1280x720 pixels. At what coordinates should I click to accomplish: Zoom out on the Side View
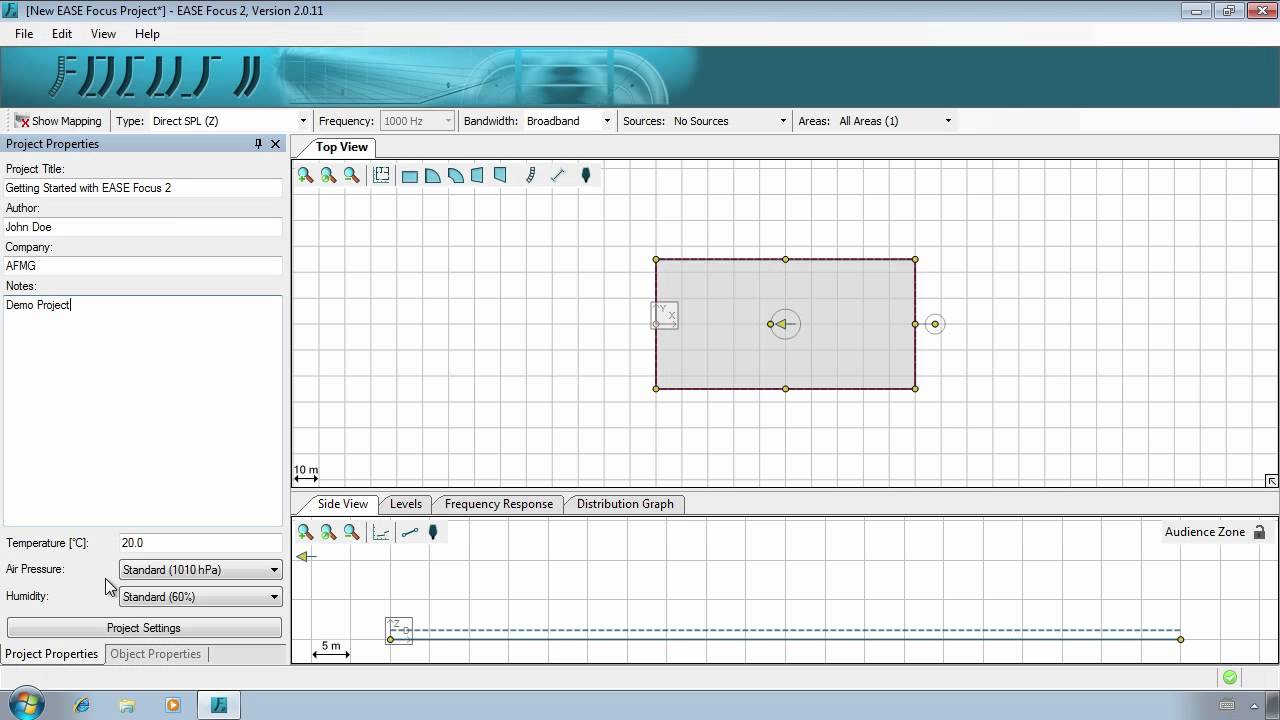point(351,532)
